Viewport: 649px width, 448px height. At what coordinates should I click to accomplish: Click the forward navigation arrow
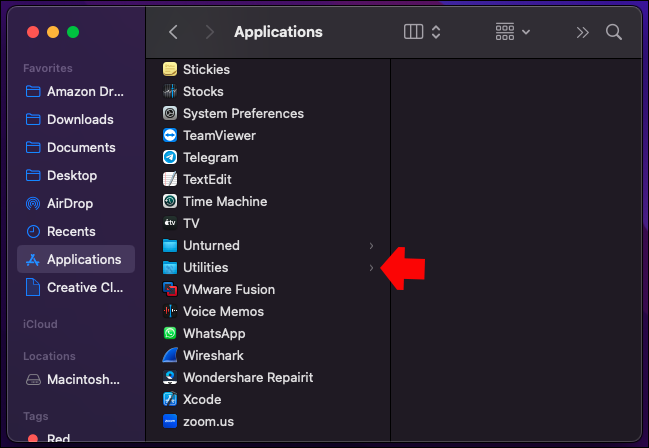208,32
